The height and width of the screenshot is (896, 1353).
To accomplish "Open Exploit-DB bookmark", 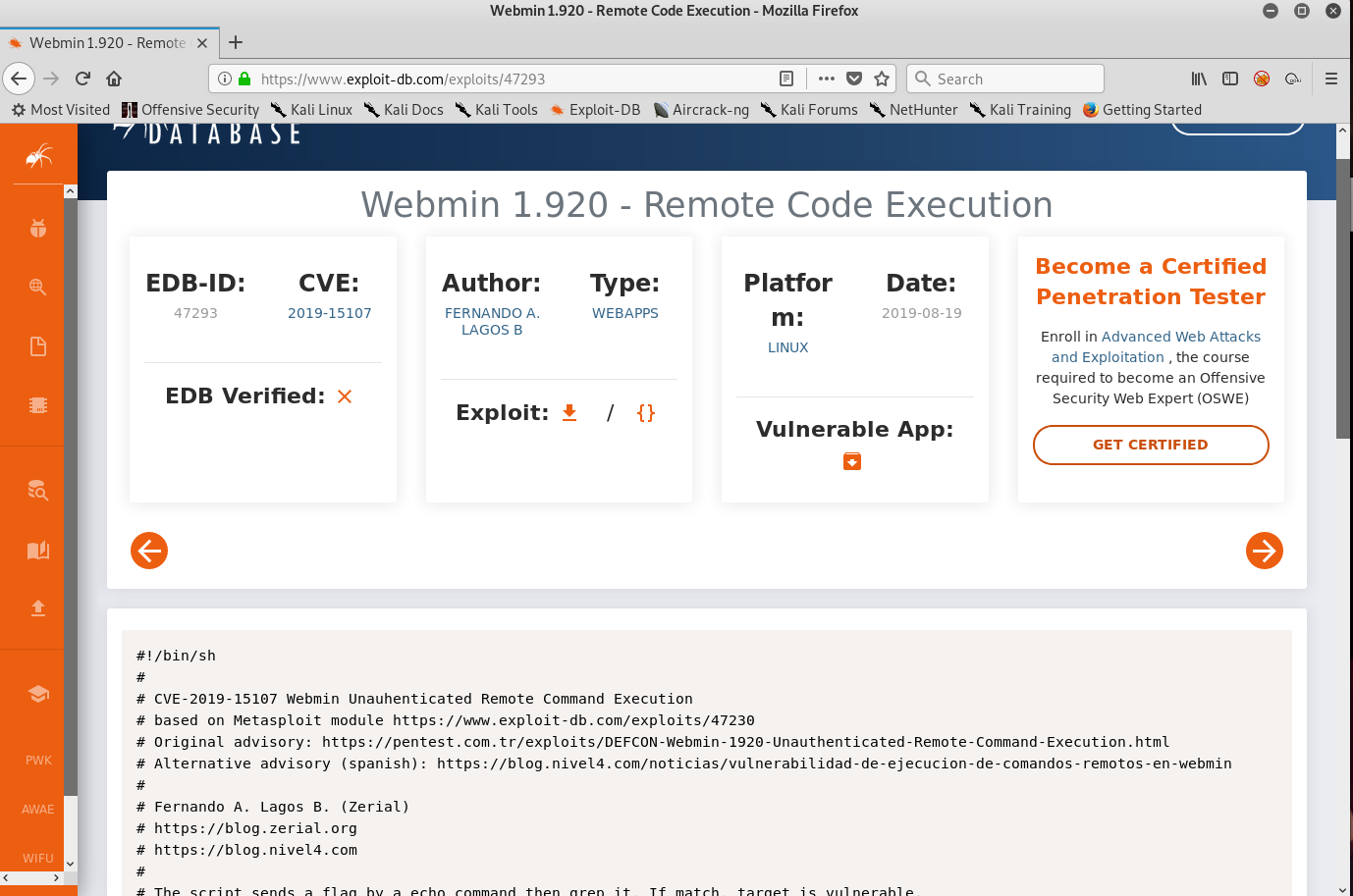I will click(595, 110).
